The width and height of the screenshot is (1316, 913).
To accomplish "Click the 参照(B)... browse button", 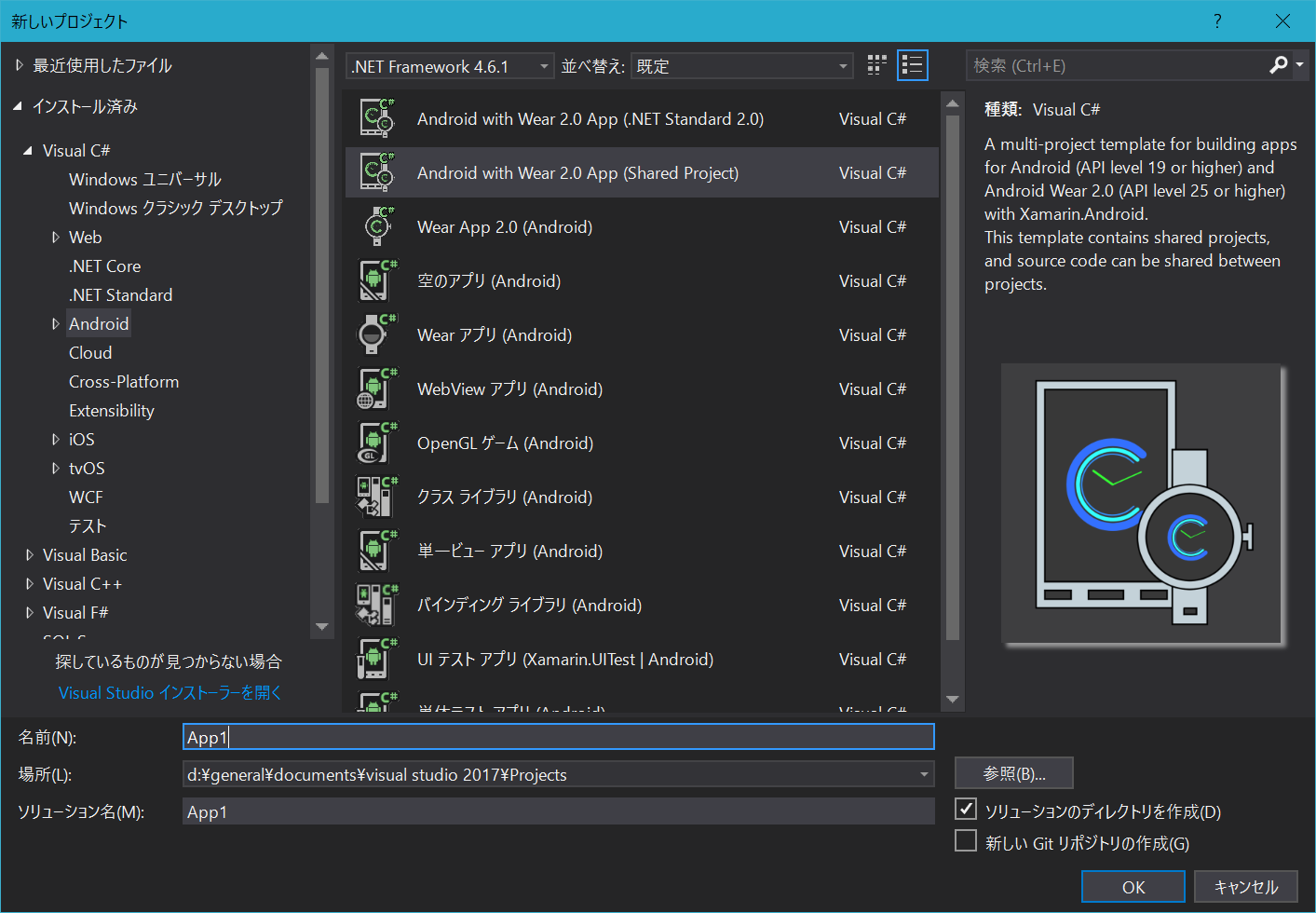I will [1014, 773].
